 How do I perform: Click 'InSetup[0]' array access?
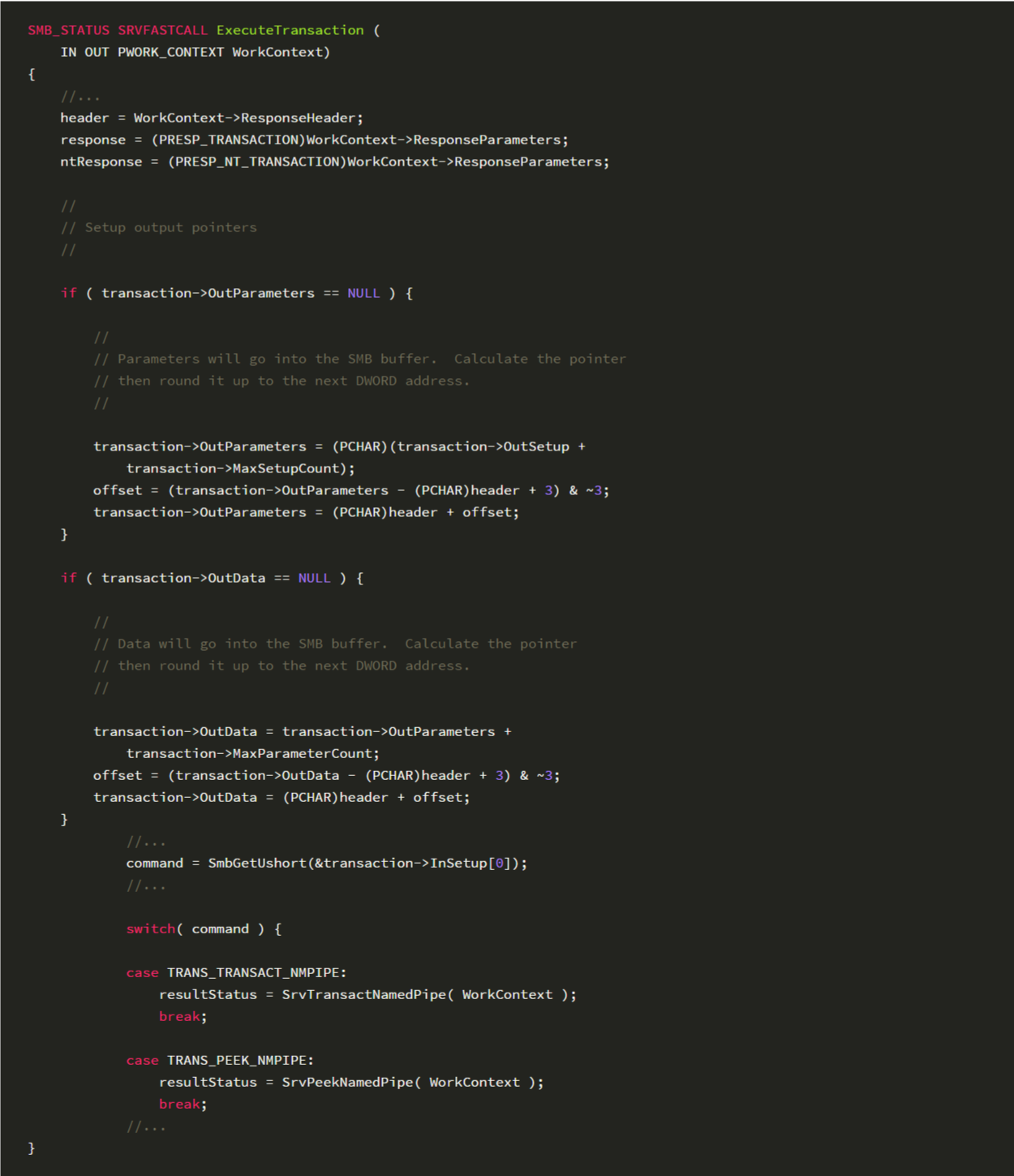(470, 863)
